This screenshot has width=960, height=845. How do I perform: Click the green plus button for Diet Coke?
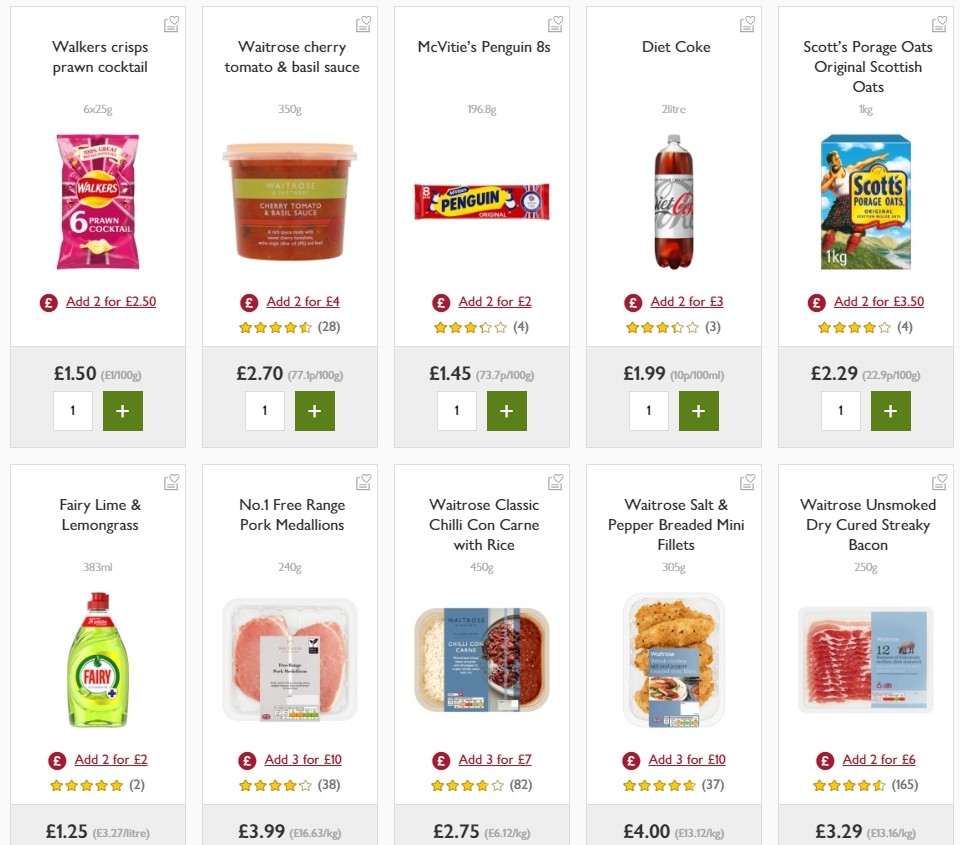tap(699, 410)
